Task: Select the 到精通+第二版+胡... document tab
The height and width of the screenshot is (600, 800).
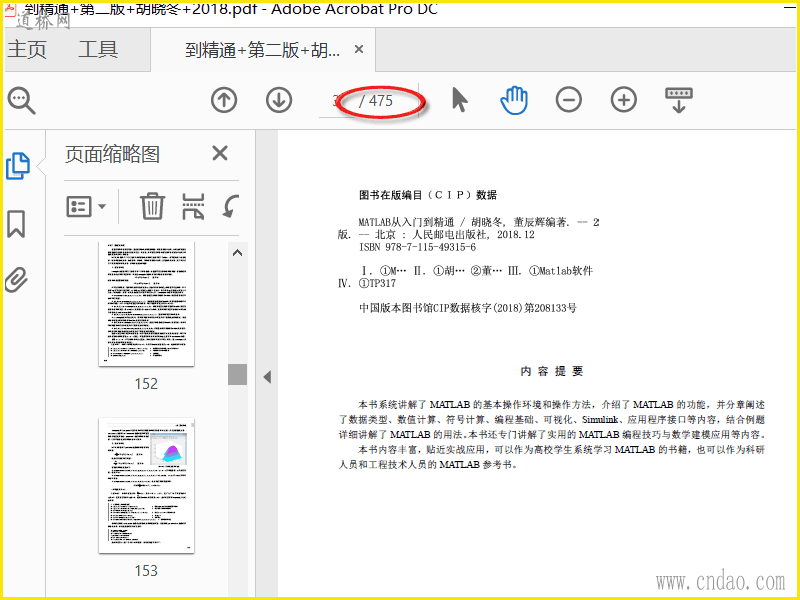Action: click(x=263, y=50)
